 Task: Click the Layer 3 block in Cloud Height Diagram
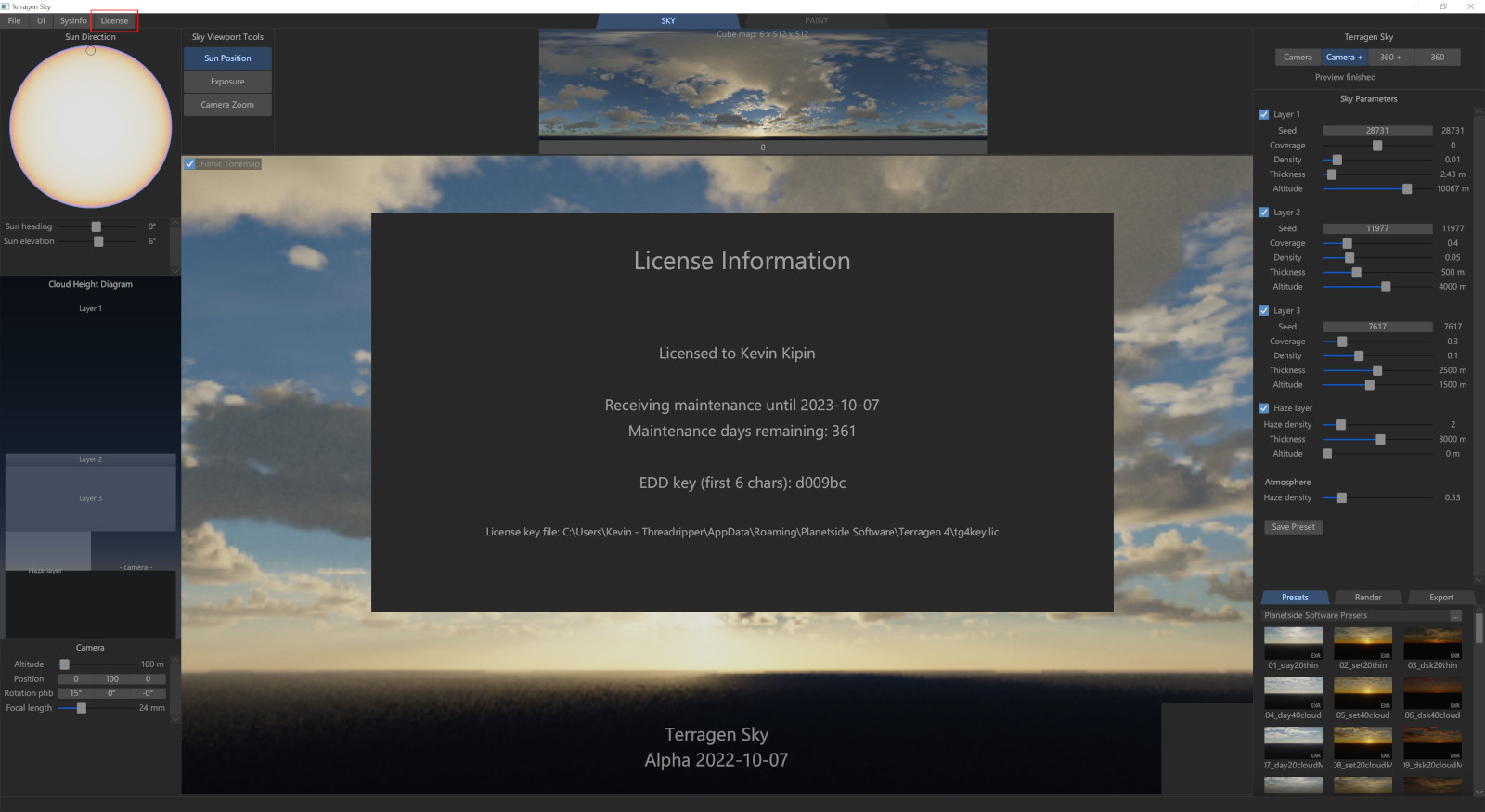[x=90, y=498]
